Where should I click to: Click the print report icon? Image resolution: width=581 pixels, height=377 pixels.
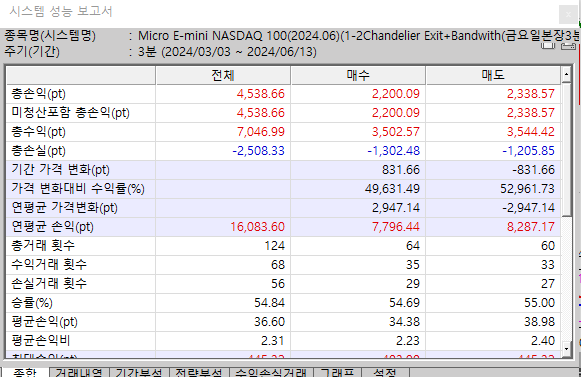click(x=568, y=46)
